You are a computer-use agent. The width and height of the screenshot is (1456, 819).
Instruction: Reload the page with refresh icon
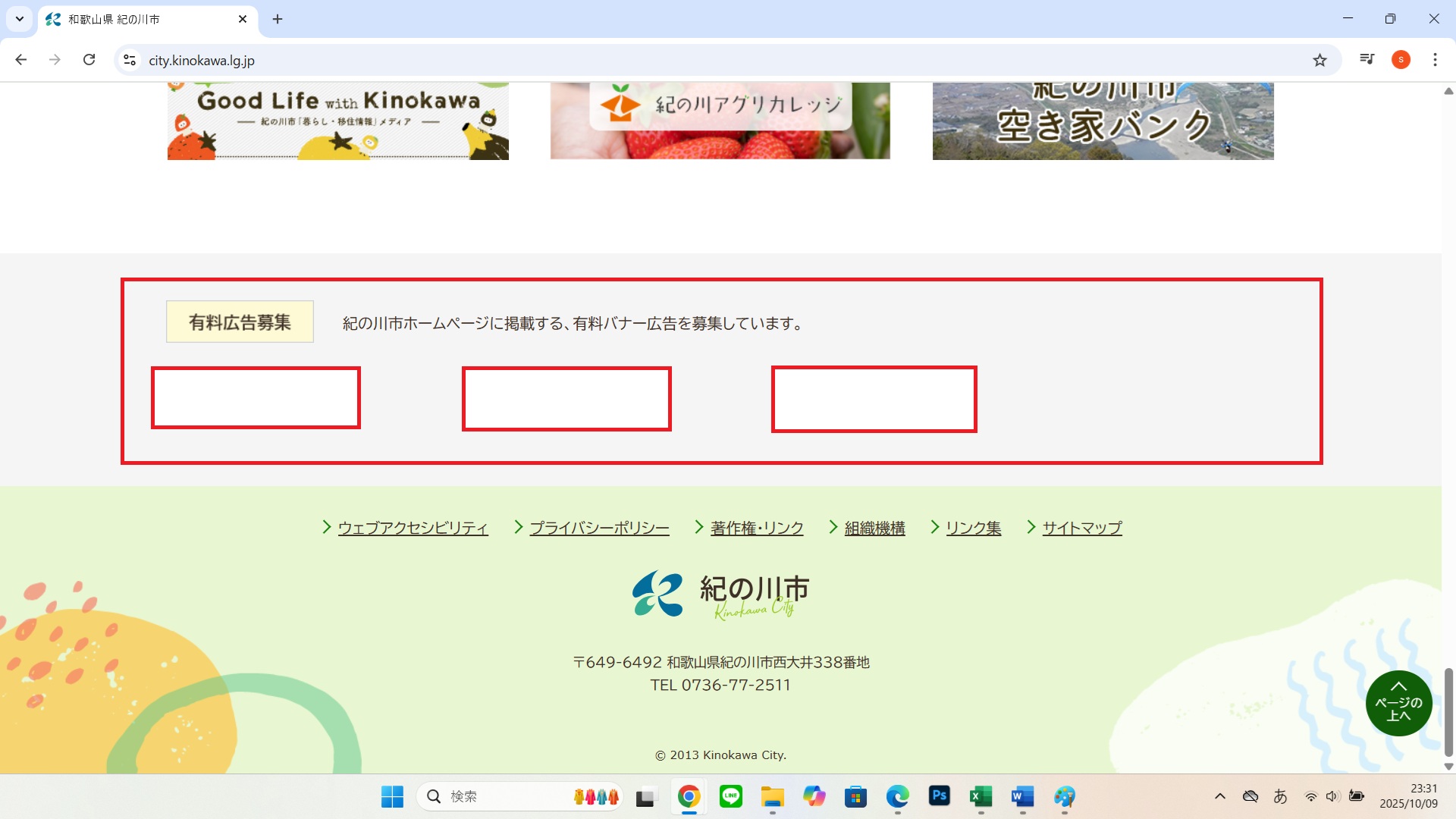pyautogui.click(x=89, y=60)
